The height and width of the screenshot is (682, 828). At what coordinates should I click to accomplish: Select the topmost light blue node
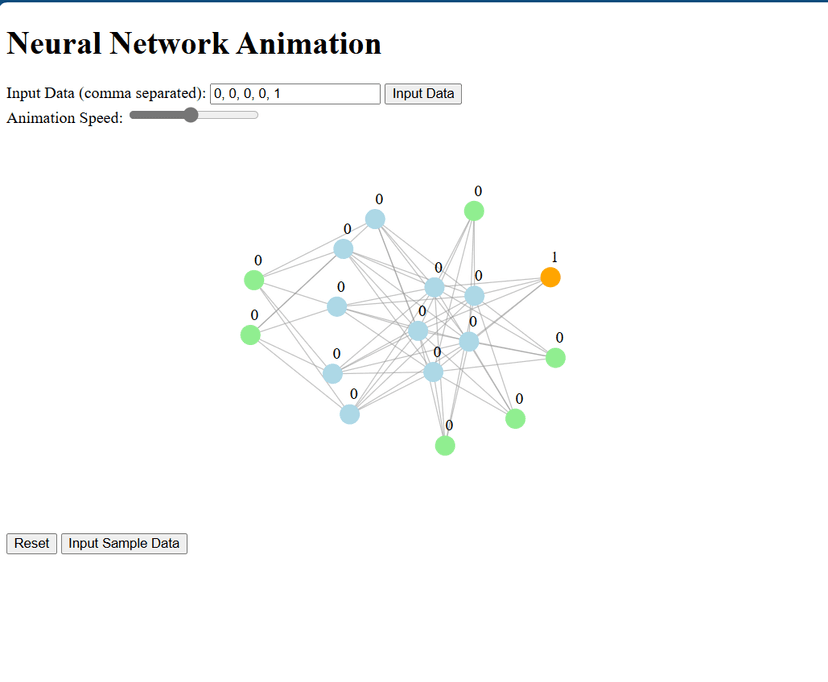375,219
